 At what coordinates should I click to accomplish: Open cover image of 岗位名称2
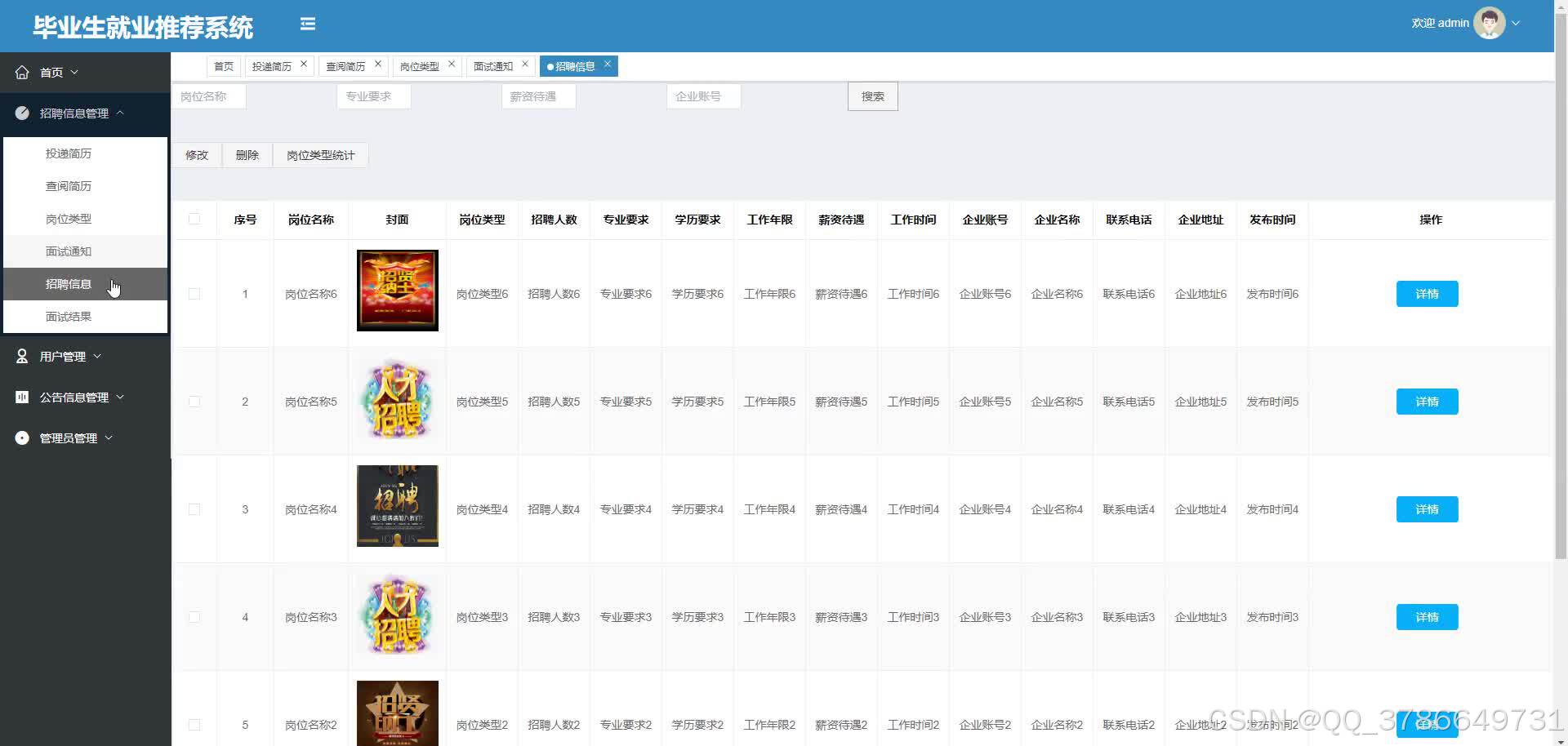point(398,713)
